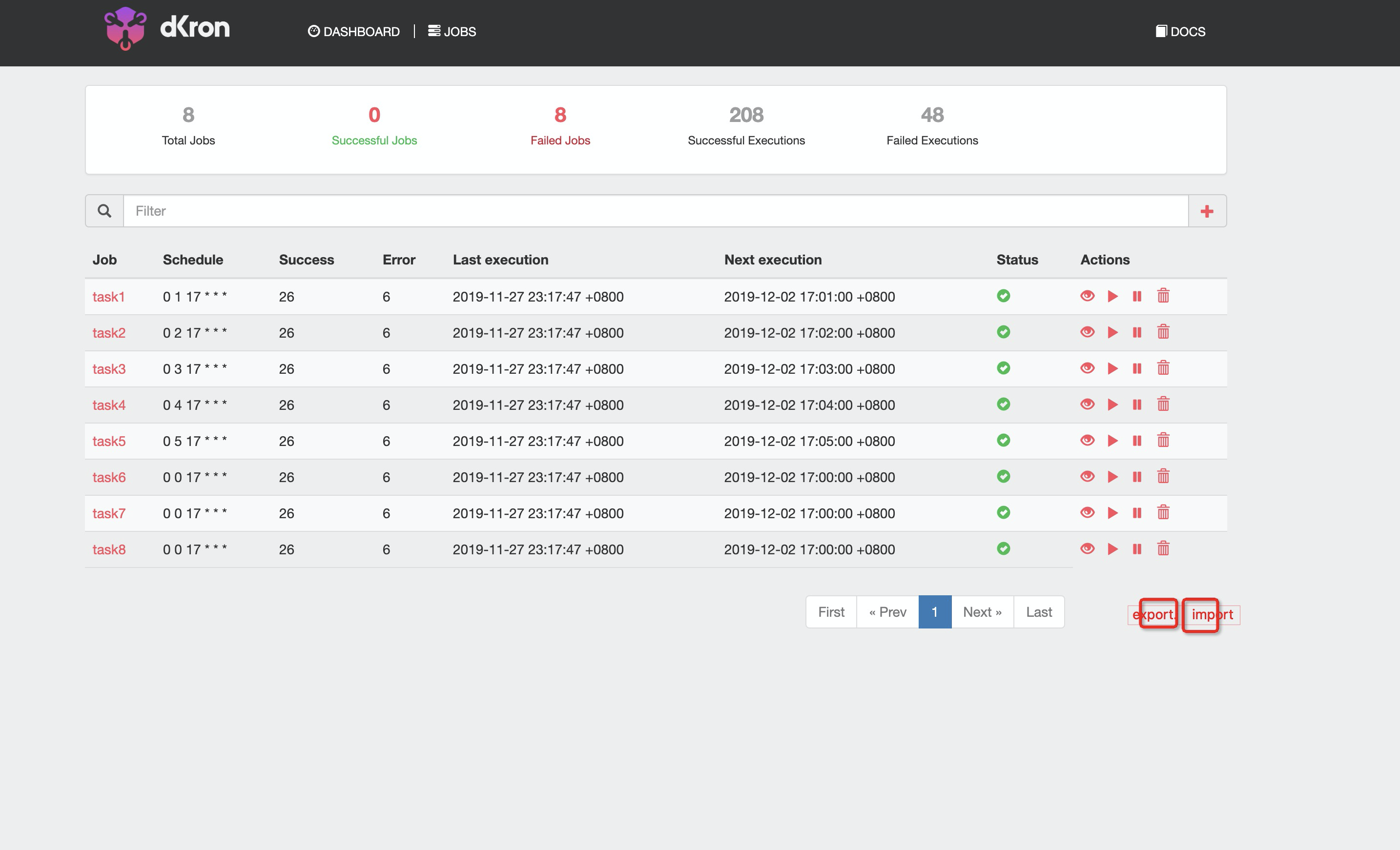Start task5 using the play icon

[1112, 441]
